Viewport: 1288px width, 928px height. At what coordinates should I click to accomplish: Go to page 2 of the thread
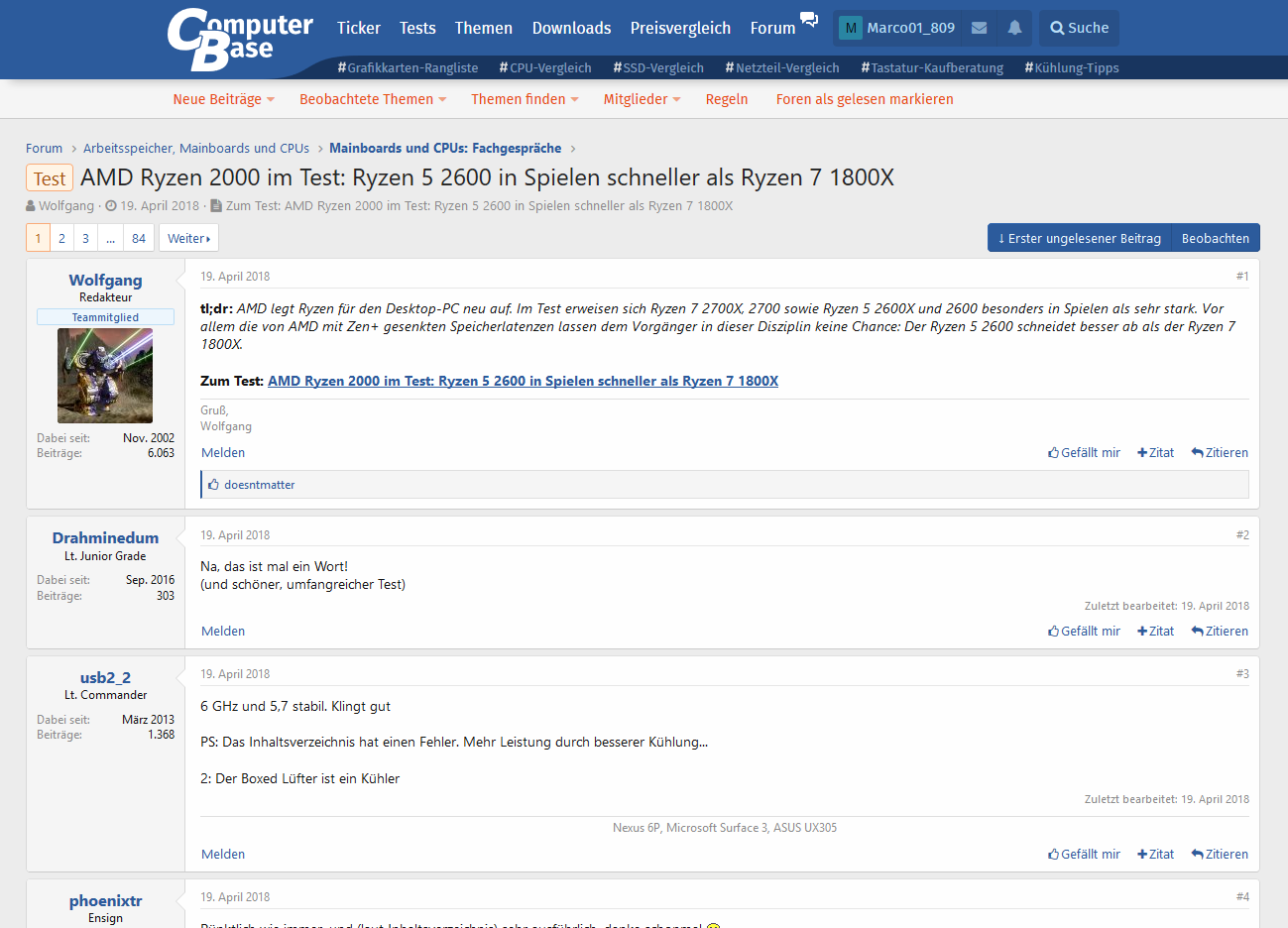(x=61, y=239)
